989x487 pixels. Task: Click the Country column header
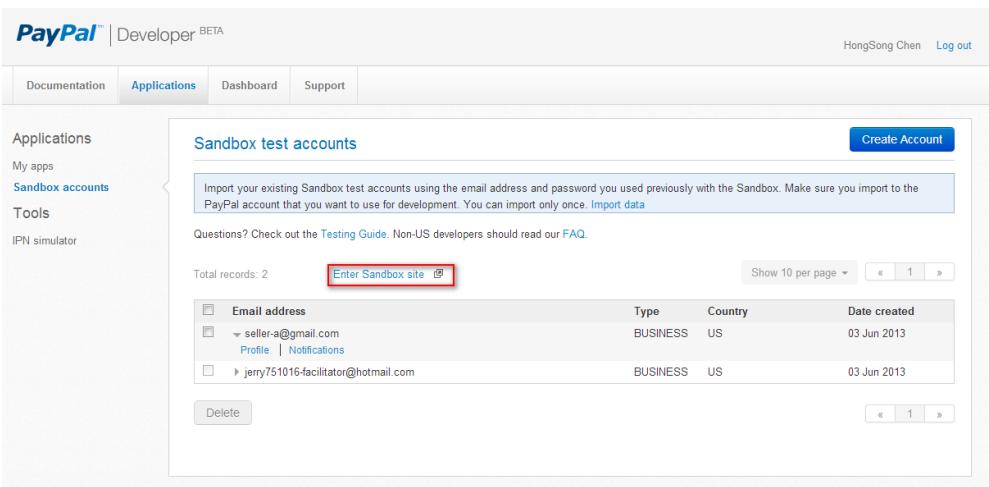point(727,311)
